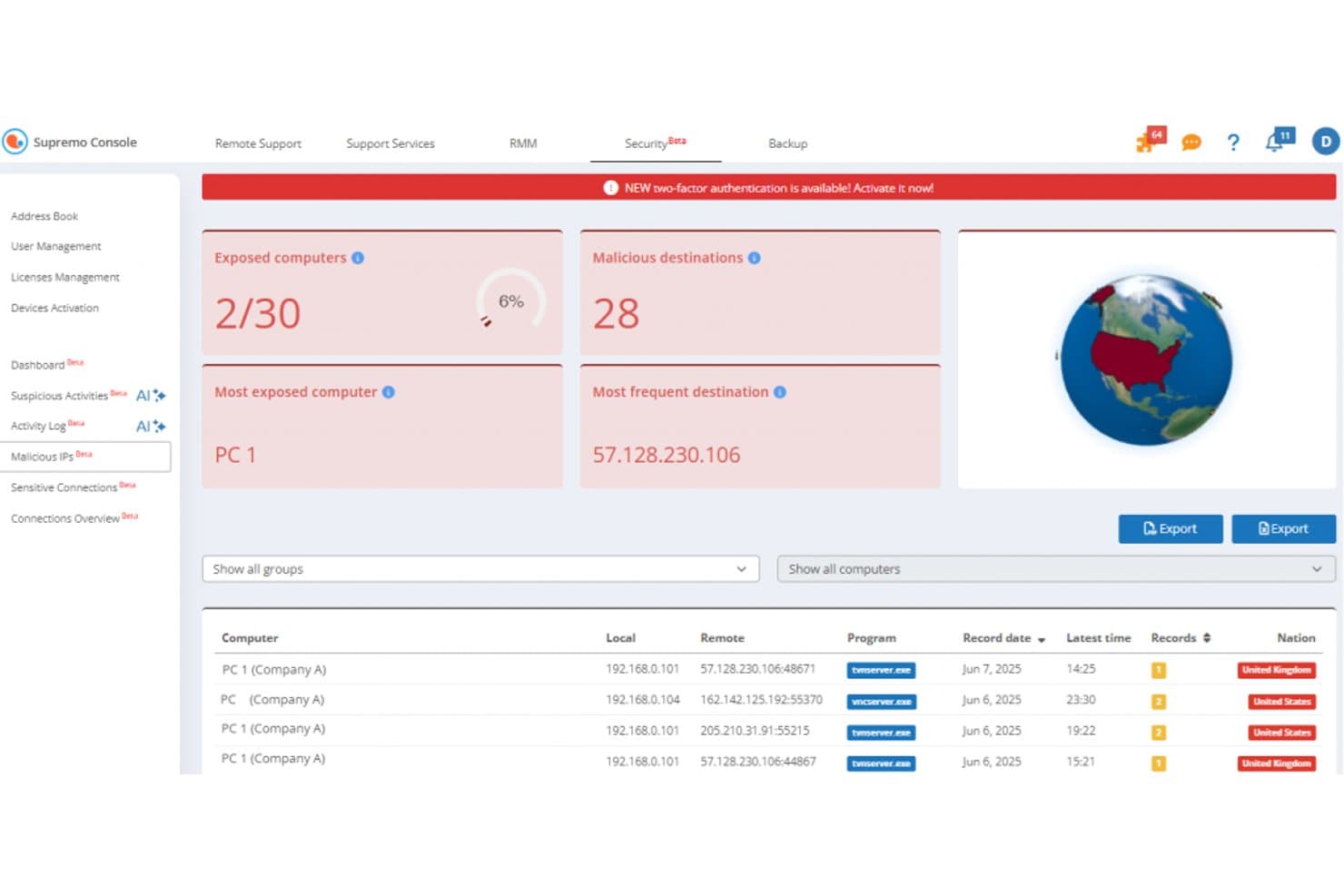Click the Computer column header

pyautogui.click(x=250, y=638)
